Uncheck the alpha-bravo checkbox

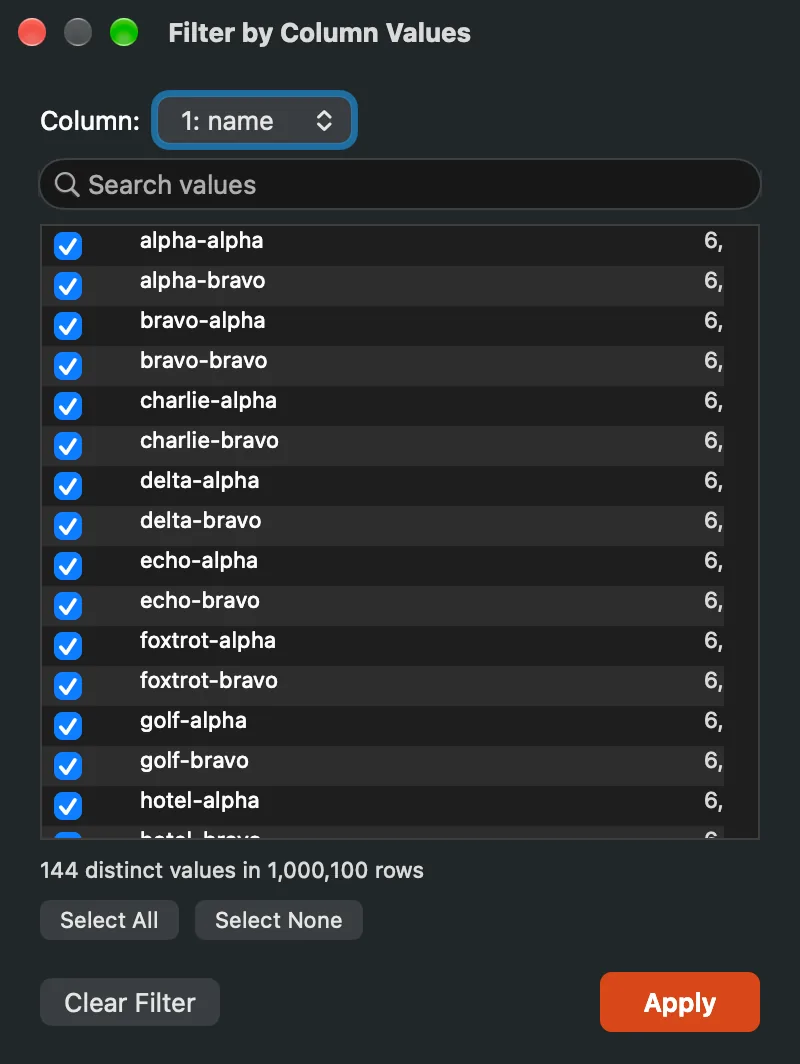point(68,286)
